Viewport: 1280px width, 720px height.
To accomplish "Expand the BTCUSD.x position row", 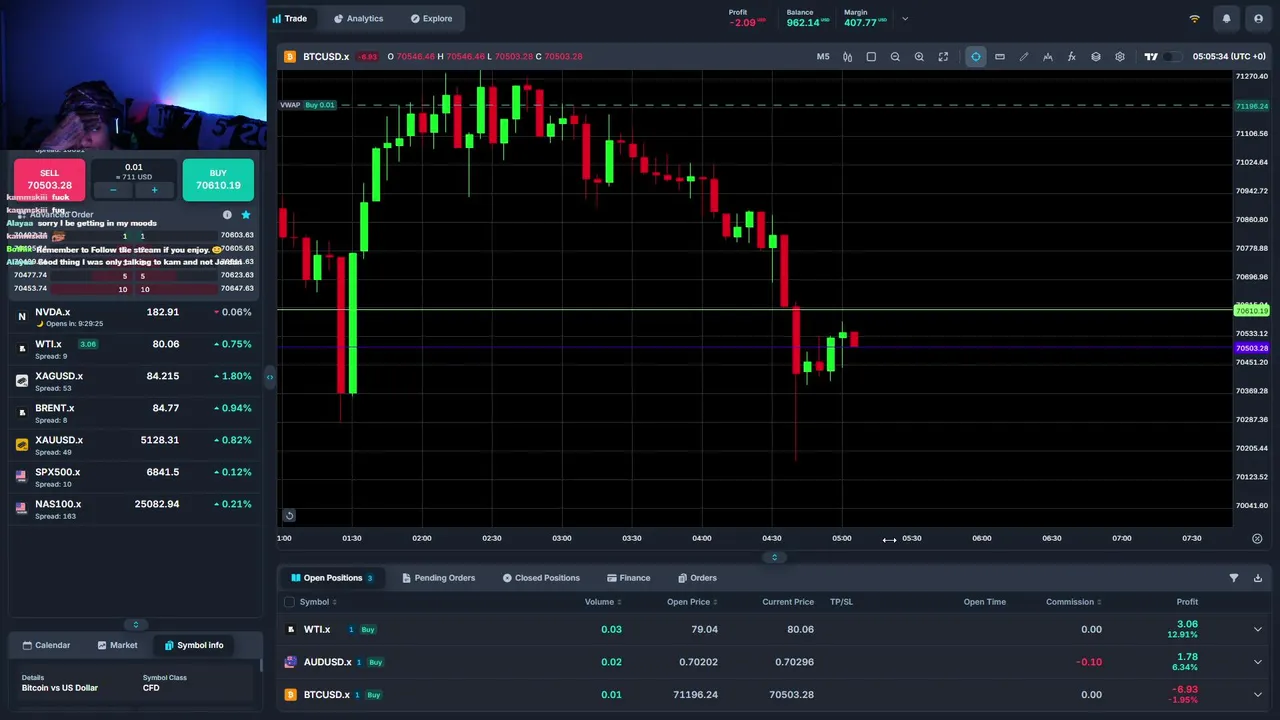I will coord(1258,695).
